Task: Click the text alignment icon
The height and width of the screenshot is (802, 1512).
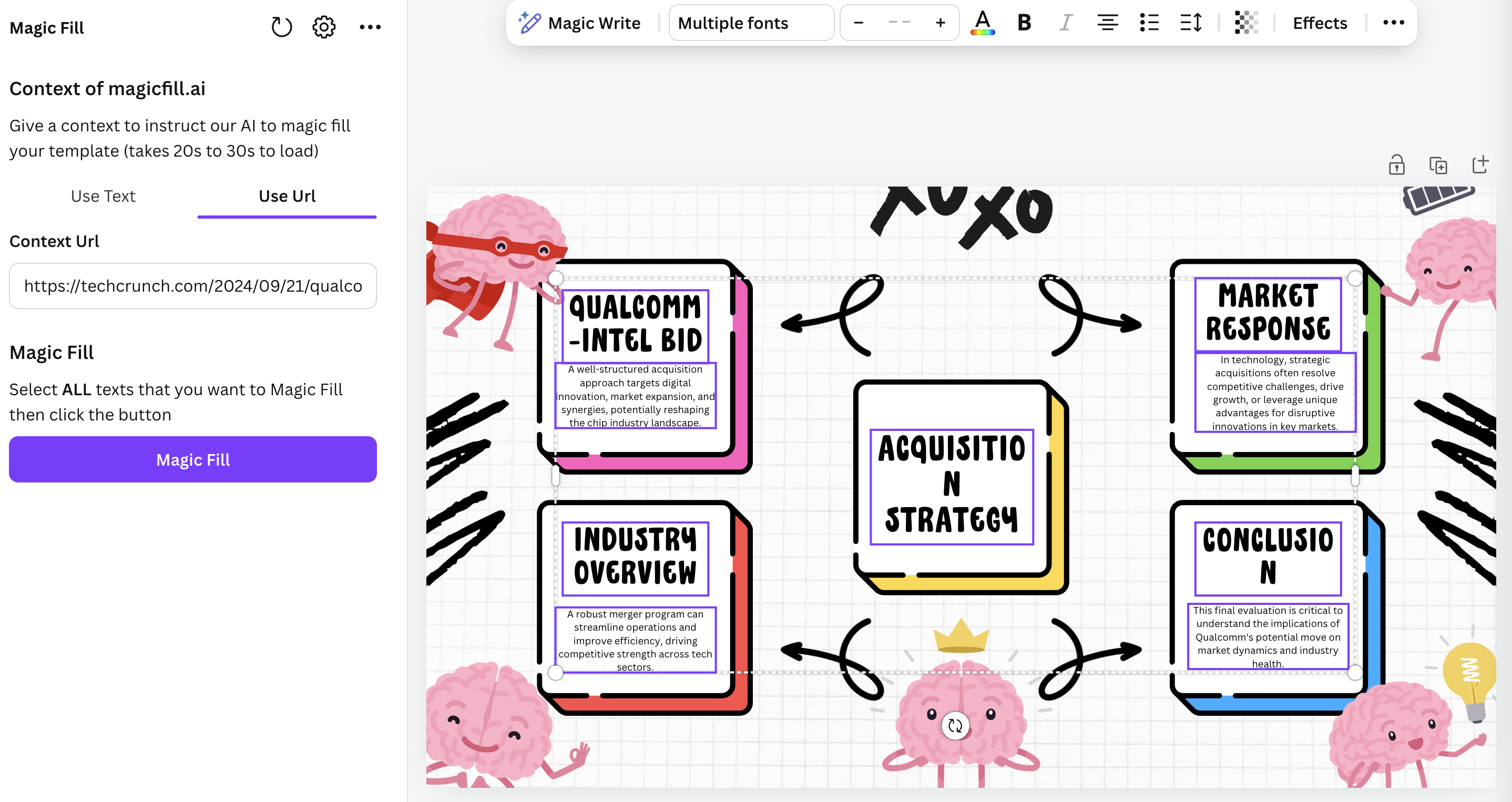Action: 1107,23
